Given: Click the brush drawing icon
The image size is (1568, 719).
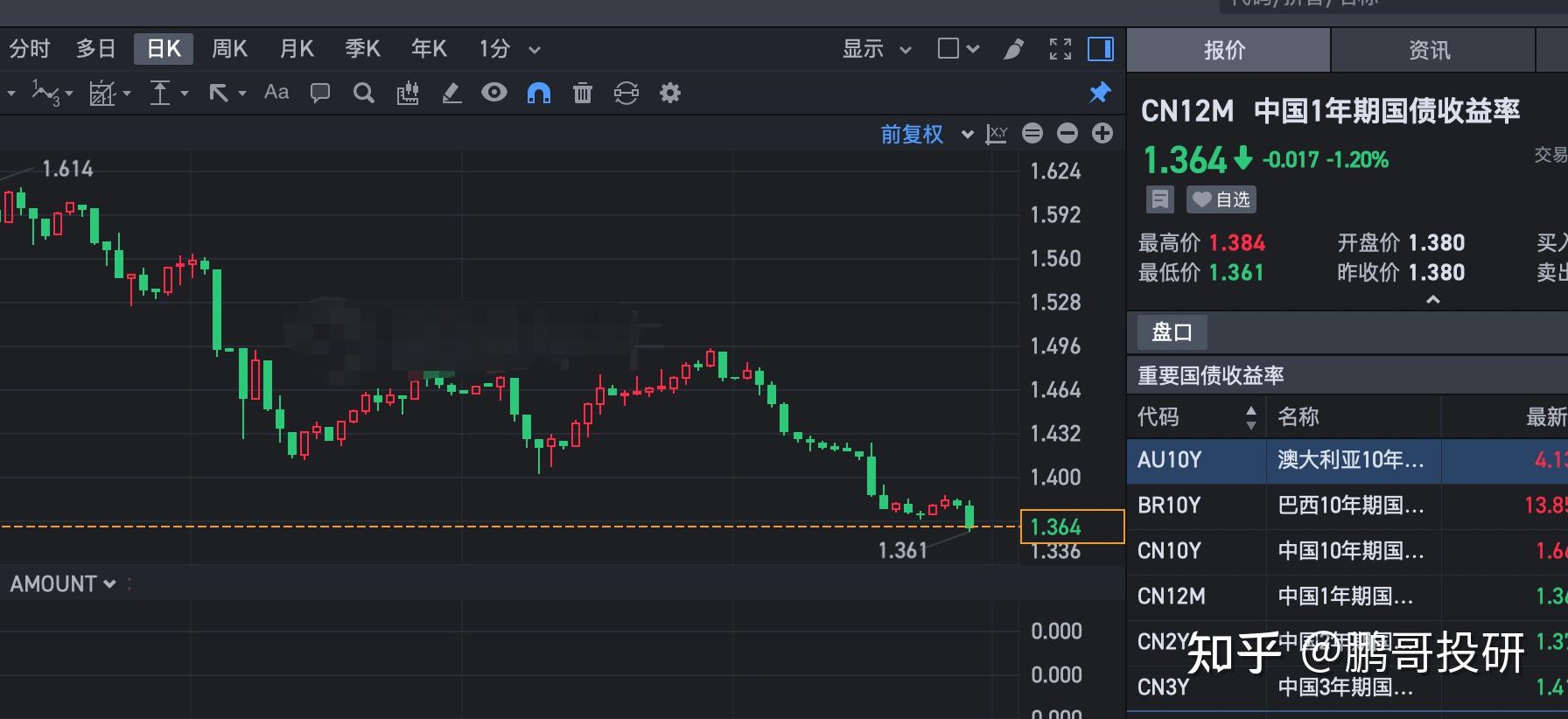Looking at the screenshot, I should click(x=1013, y=49).
